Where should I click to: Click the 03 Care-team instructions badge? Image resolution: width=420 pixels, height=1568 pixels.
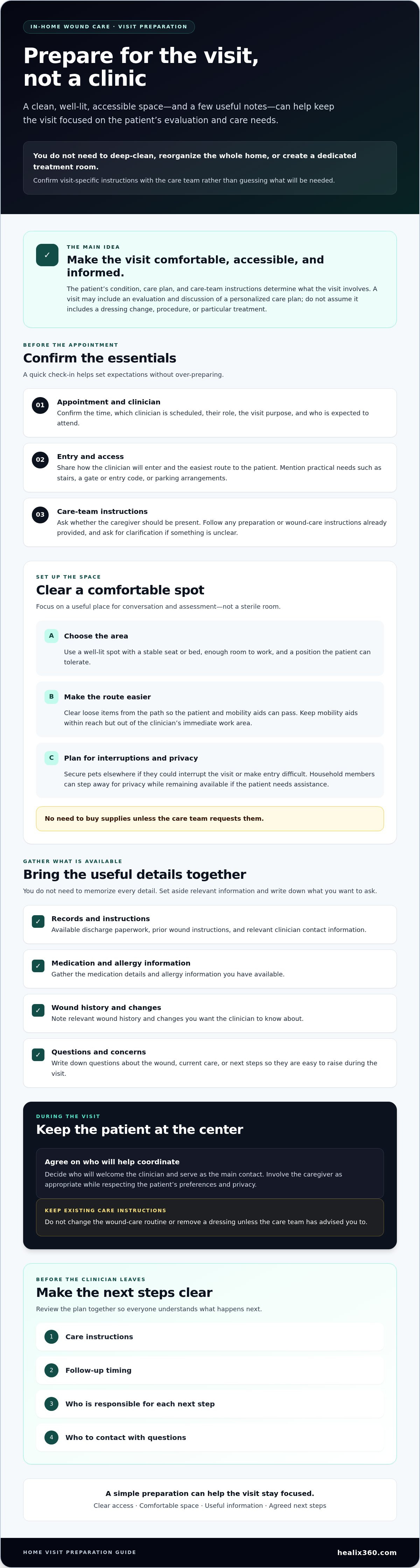40,514
